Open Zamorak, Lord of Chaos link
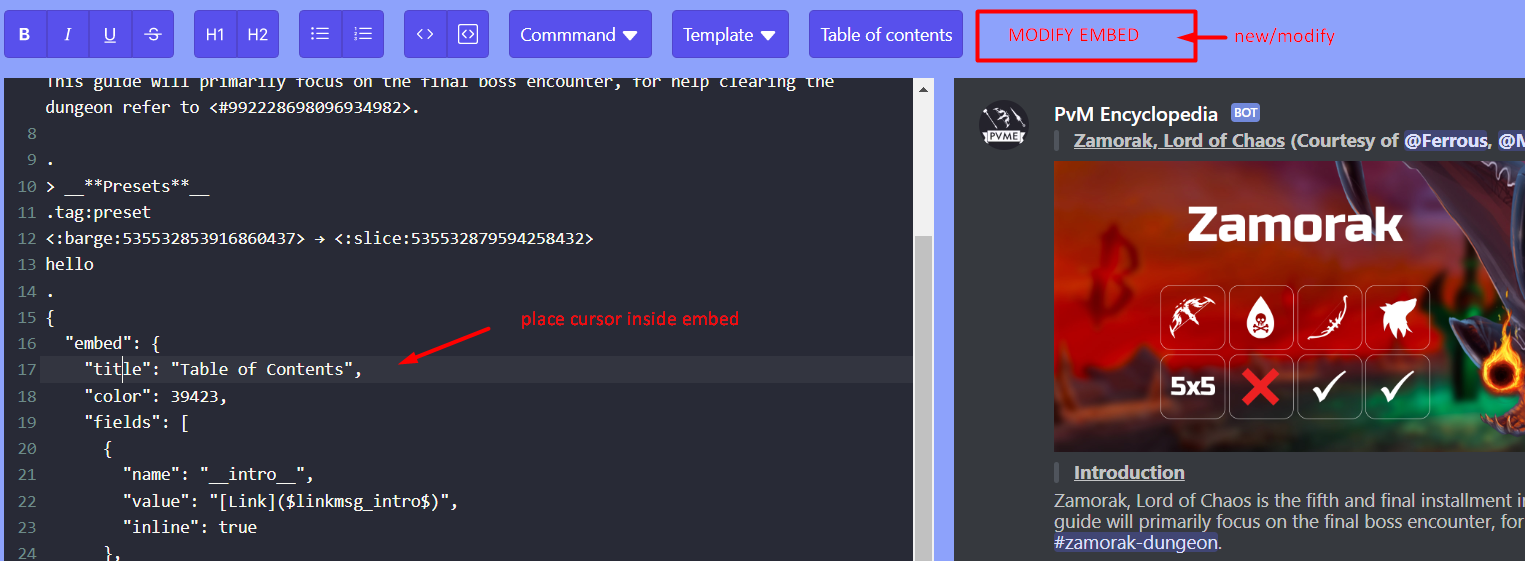Viewport: 1525px width, 561px height. pos(1179,141)
